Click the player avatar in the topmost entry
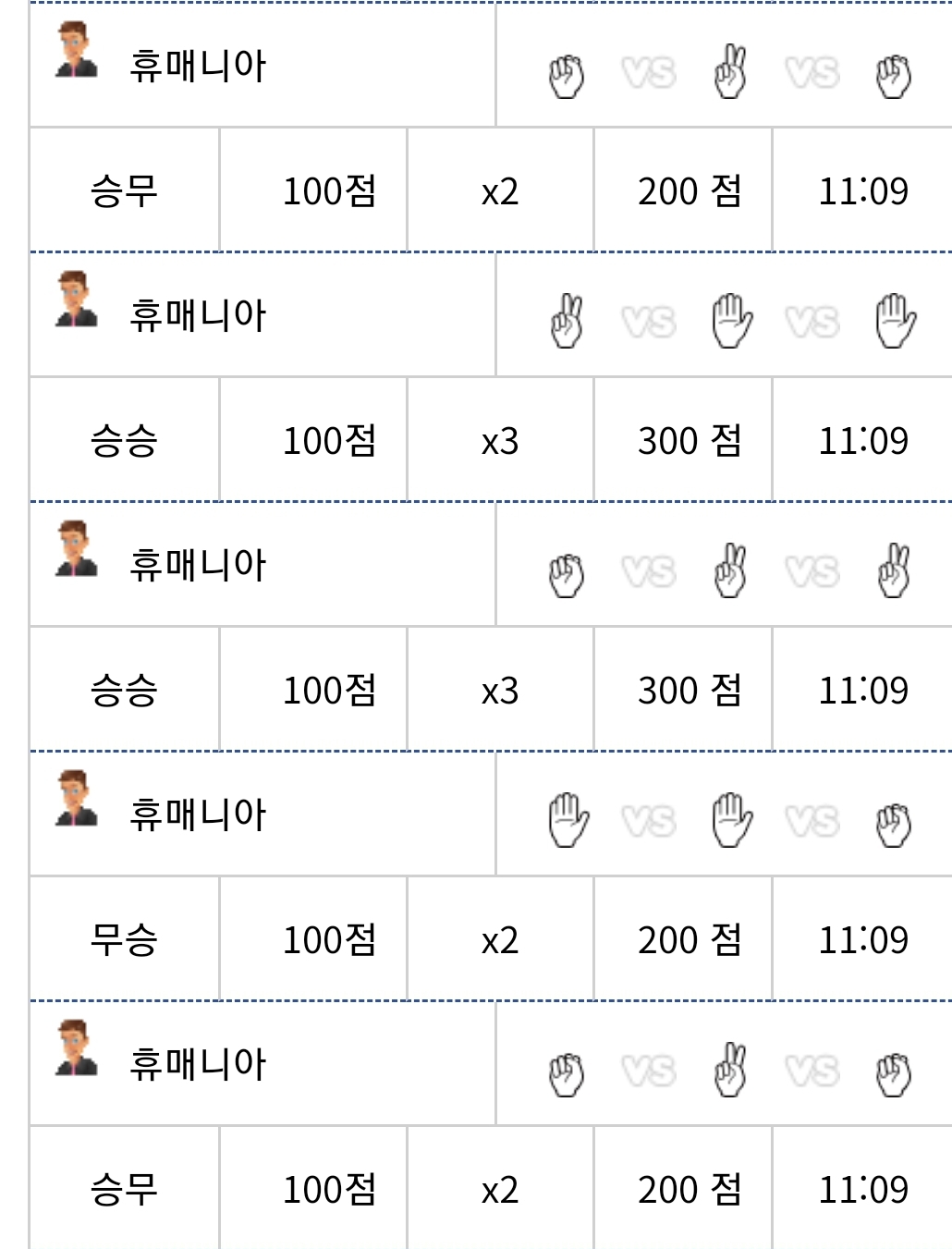The height and width of the screenshot is (1249, 952). 76,50
